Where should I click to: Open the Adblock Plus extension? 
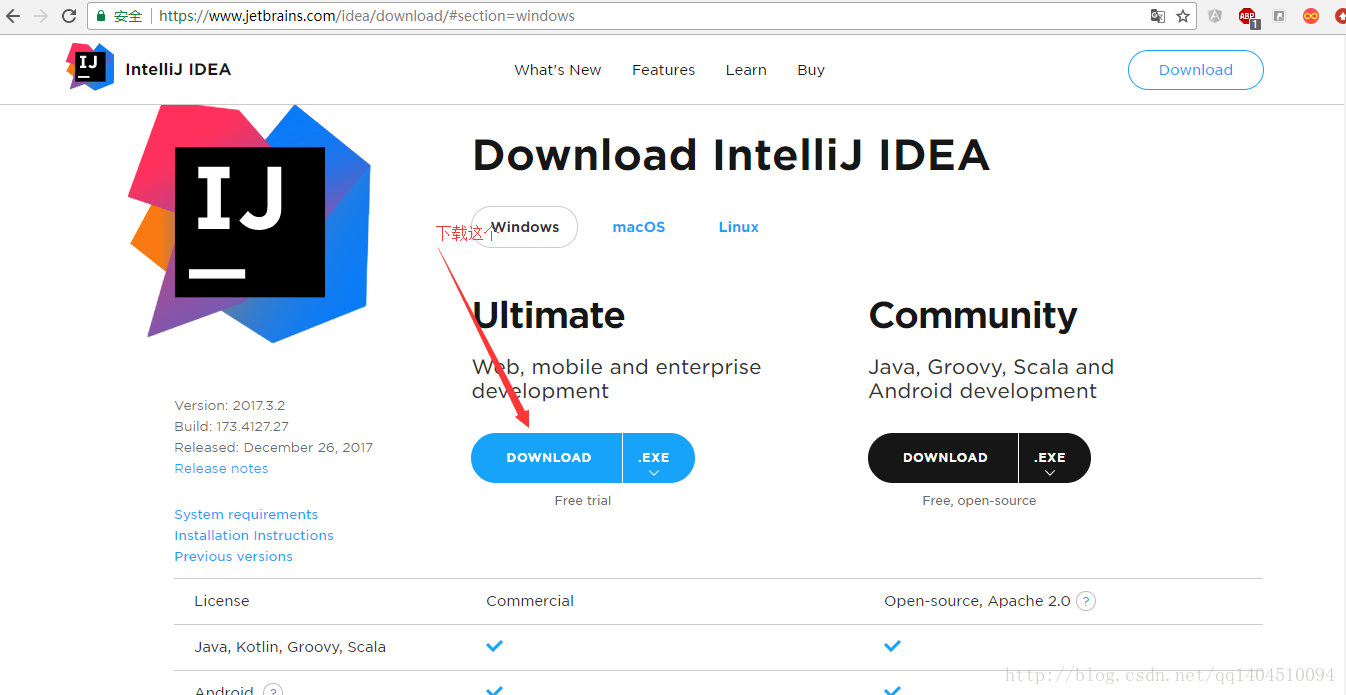pos(1247,16)
